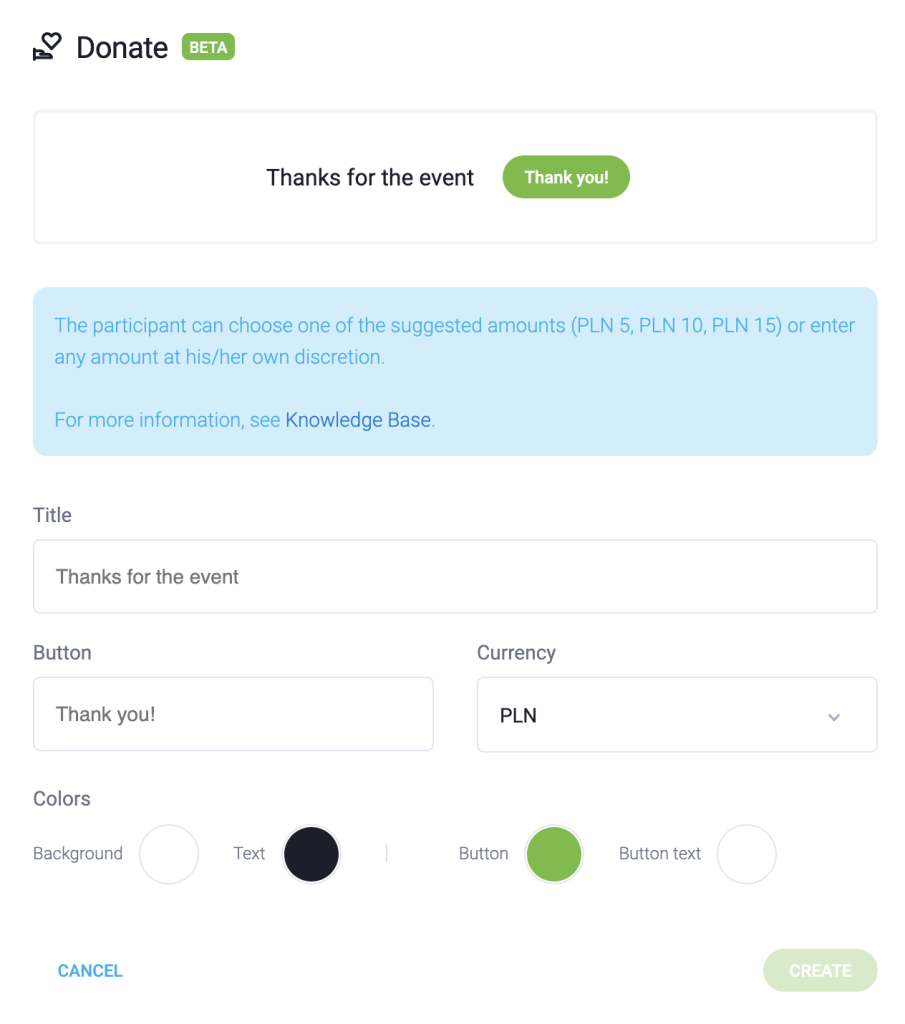This screenshot has height=1024, width=905.
Task: Expand currency list via chevron arrow
Action: [834, 717]
